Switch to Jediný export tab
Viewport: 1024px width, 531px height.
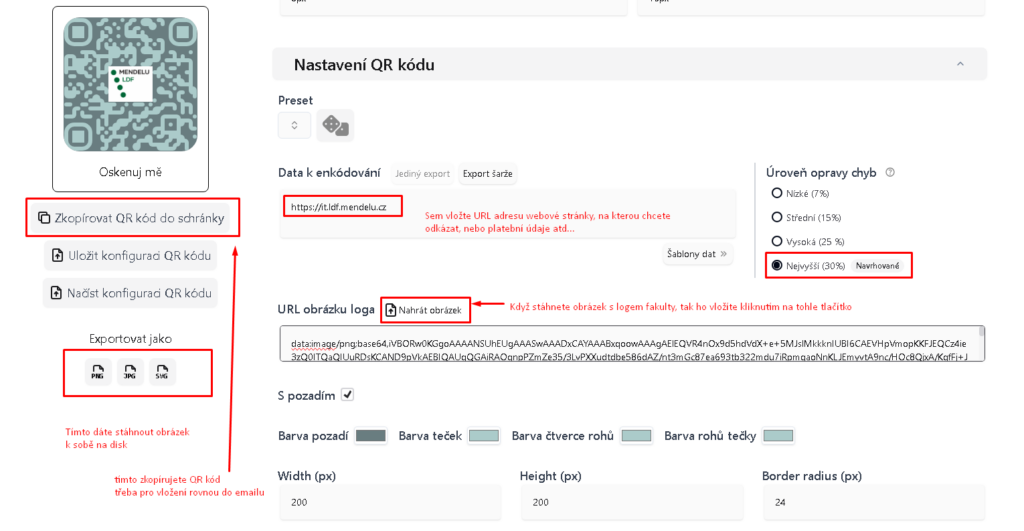coord(423,174)
